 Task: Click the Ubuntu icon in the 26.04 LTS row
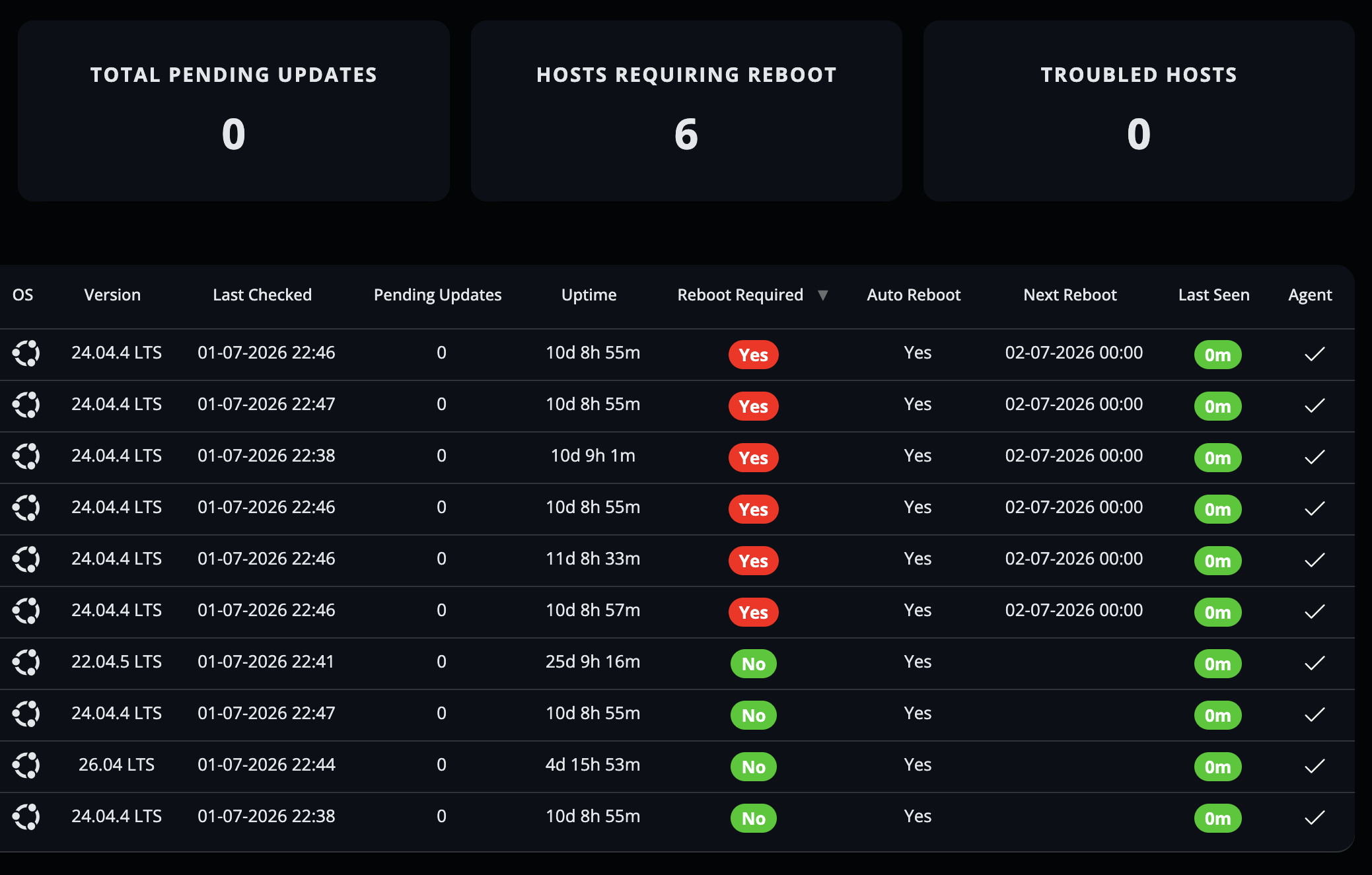(26, 765)
